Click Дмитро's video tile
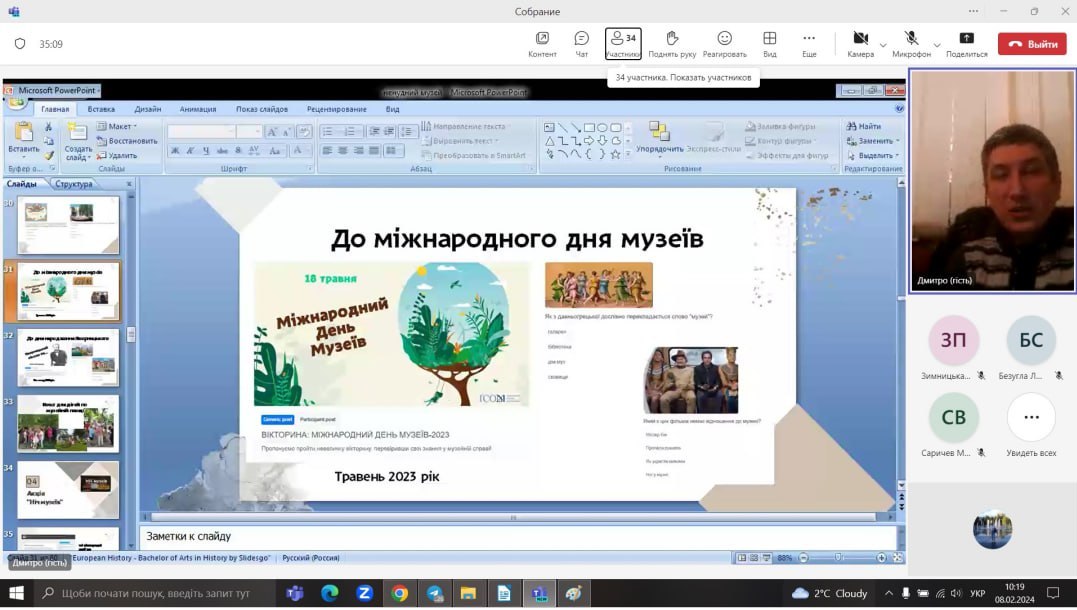 [x=991, y=181]
